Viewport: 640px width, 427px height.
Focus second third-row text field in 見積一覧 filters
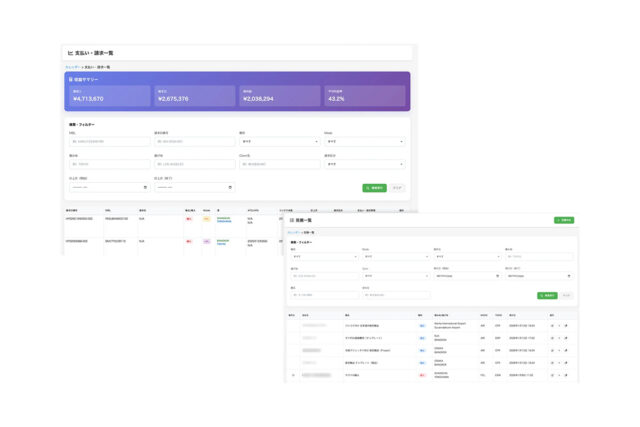tap(396, 295)
